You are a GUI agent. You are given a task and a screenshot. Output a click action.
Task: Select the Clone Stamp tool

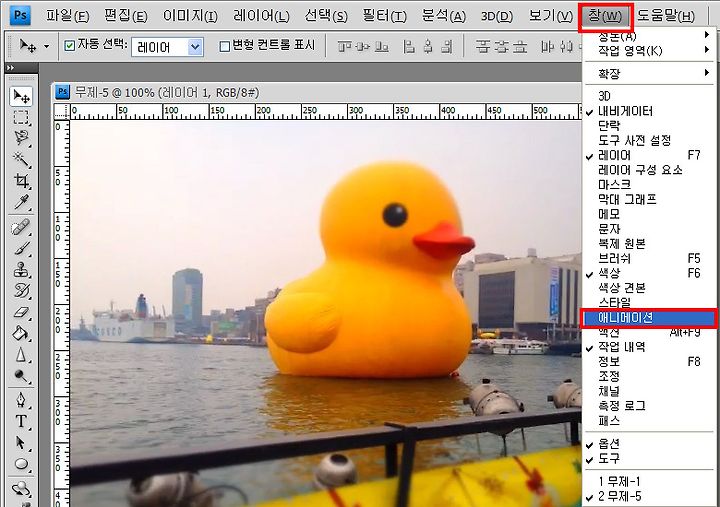(21, 270)
